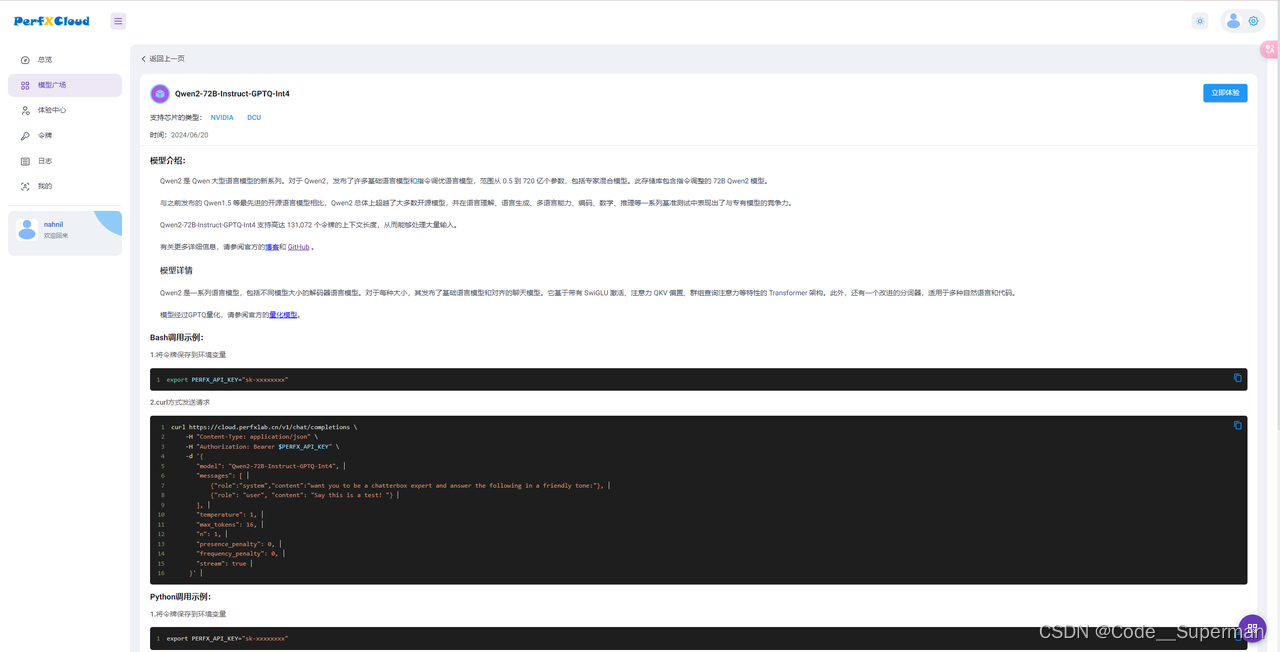Click the nahnil avatar in the sidebar
Screen dimensions: 1280x652
28,229
